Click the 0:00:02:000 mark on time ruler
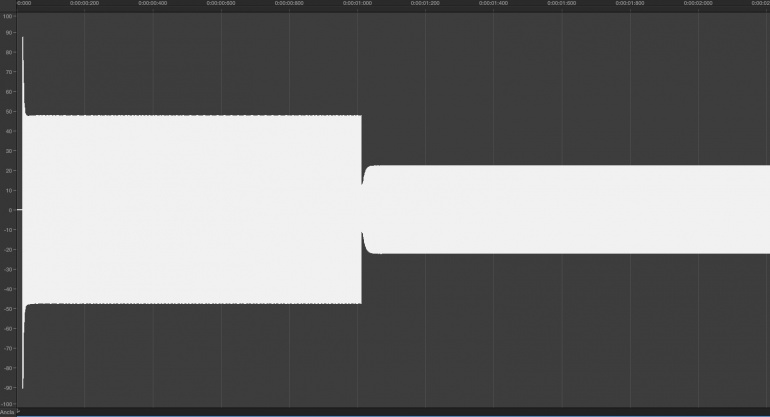Viewport: 770px width, 417px height. [x=698, y=3]
